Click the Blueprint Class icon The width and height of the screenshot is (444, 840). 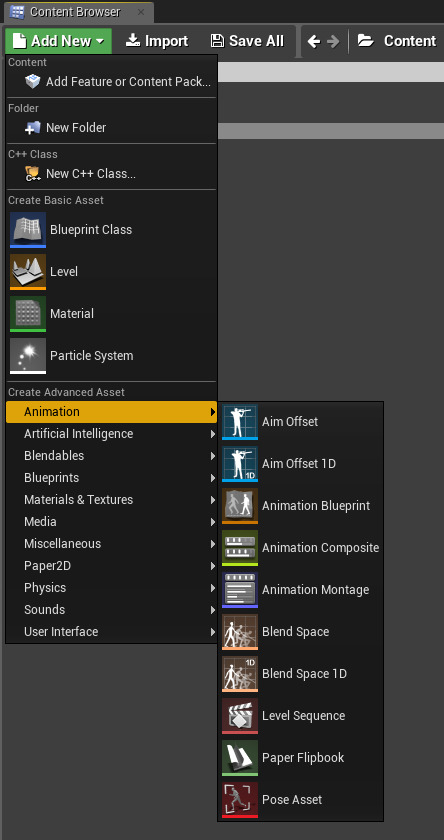tap(28, 230)
